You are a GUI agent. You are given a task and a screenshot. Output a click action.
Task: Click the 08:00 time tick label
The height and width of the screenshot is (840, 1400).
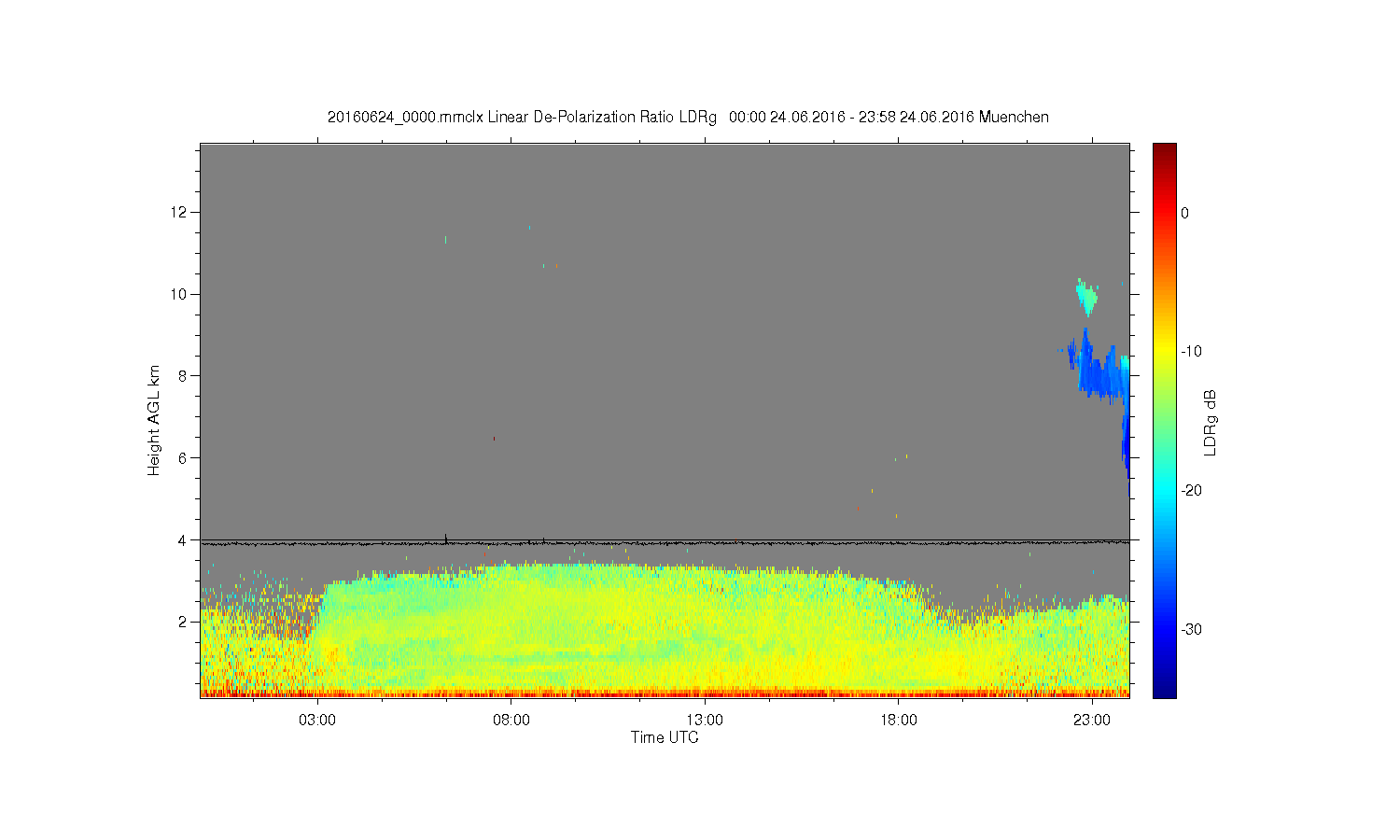(x=511, y=721)
